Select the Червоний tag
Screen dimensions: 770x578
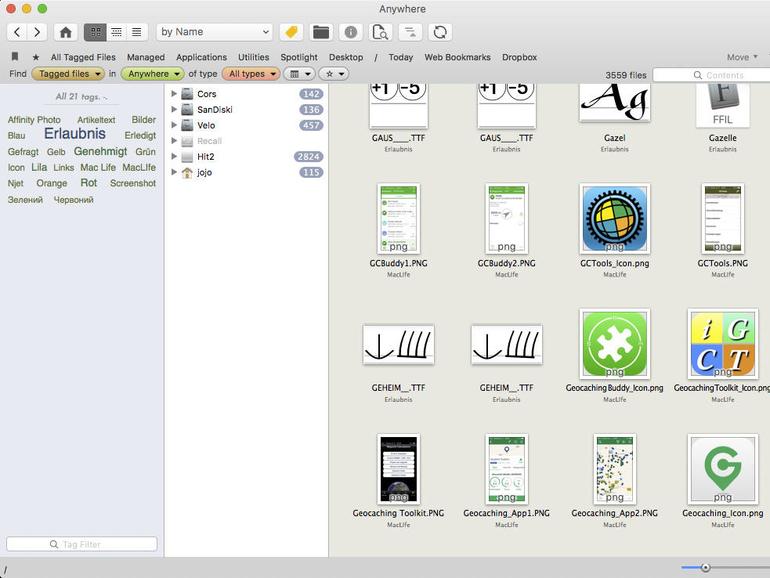[x=73, y=200]
